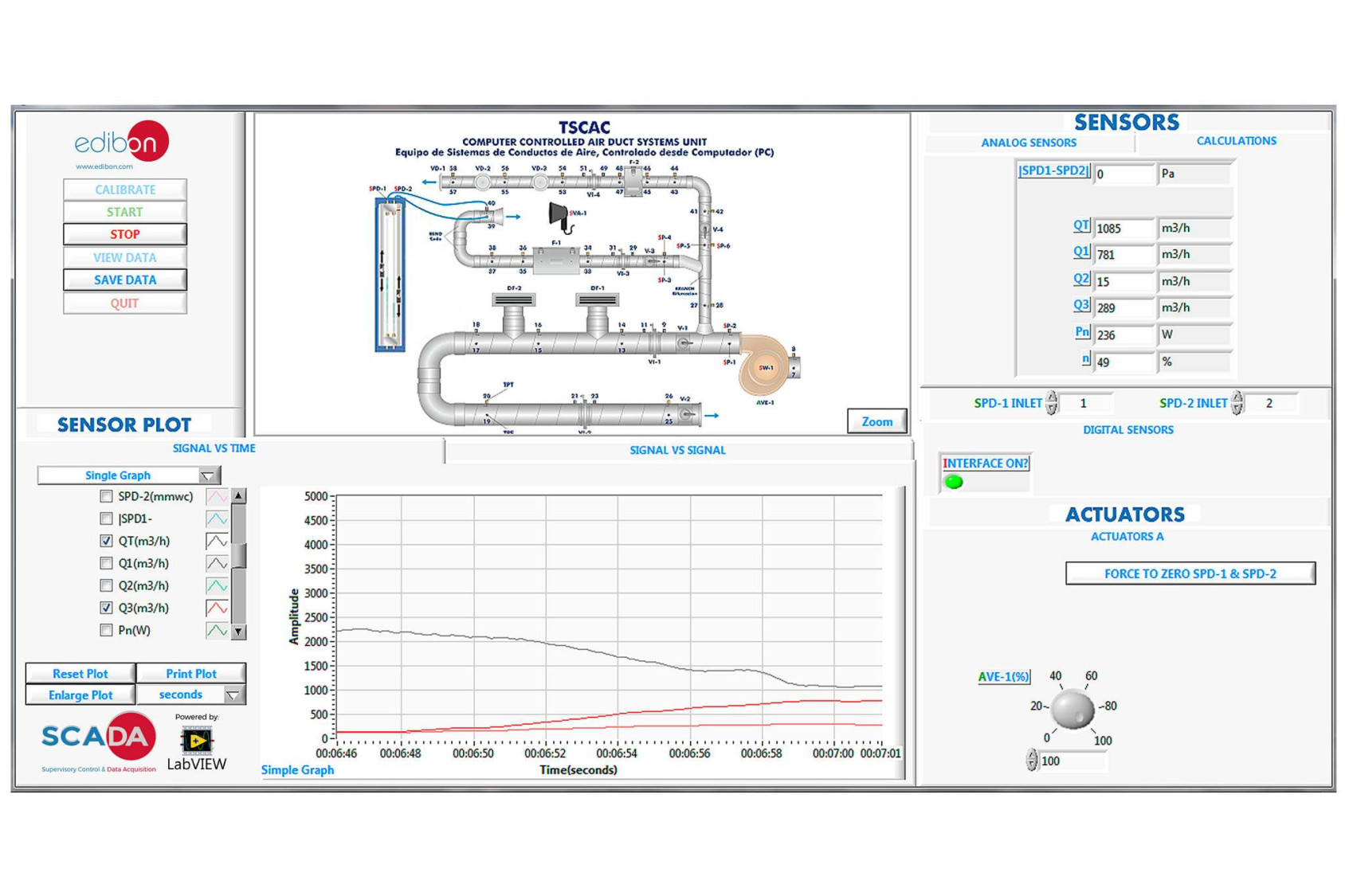Image resolution: width=1345 pixels, height=896 pixels.
Task: Click the STOP button
Action: tap(125, 234)
